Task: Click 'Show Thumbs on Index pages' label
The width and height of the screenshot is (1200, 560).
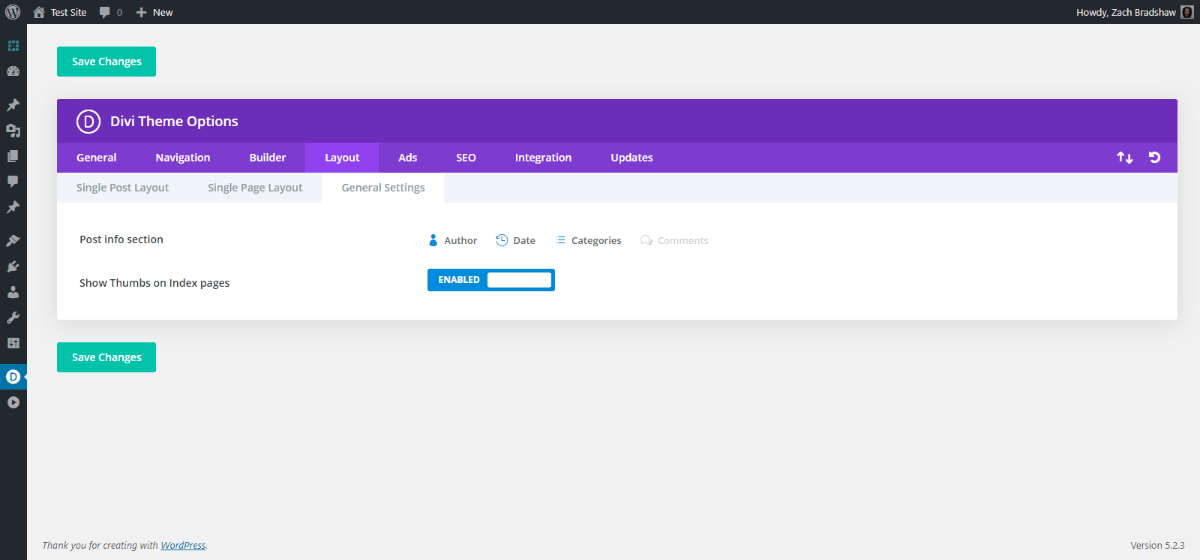Action: click(155, 283)
